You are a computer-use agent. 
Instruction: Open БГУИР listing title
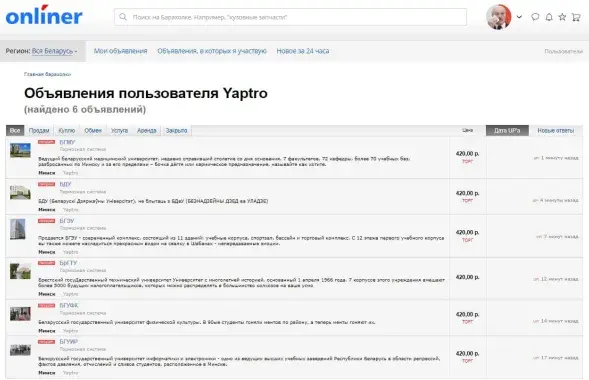(x=68, y=342)
